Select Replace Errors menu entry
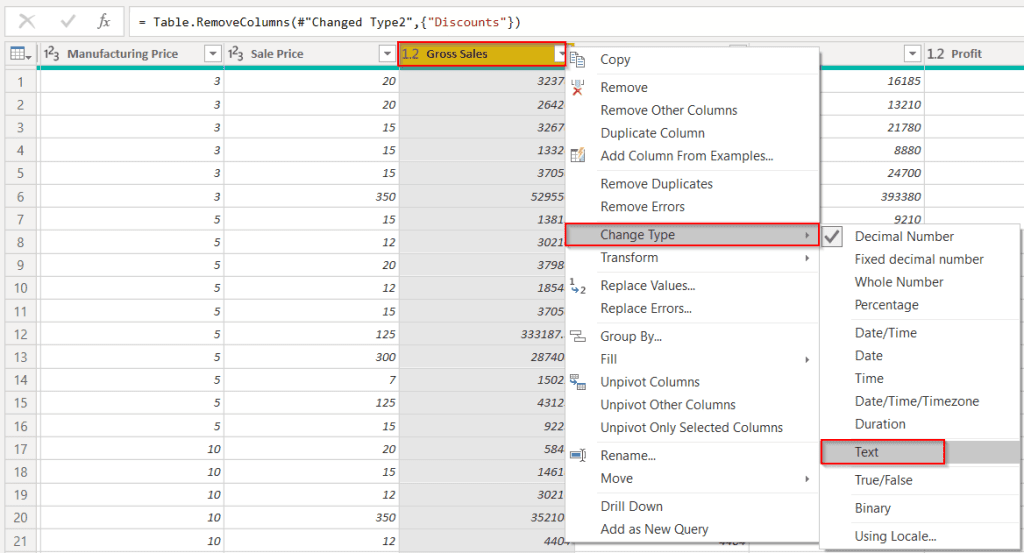Screen dimensions: 1024x553 pyautogui.click(x=646, y=309)
